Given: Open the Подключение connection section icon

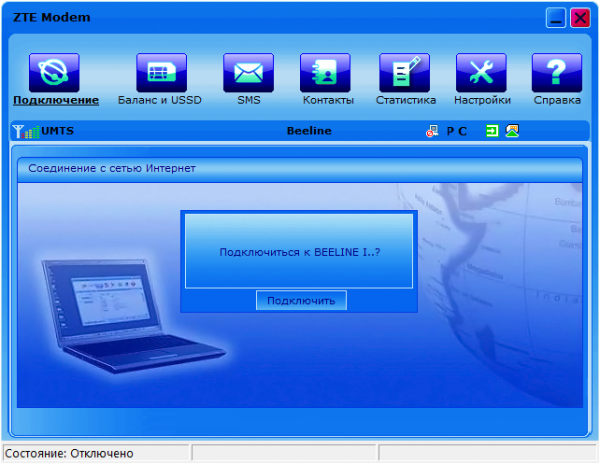Looking at the screenshot, I should tap(54, 73).
